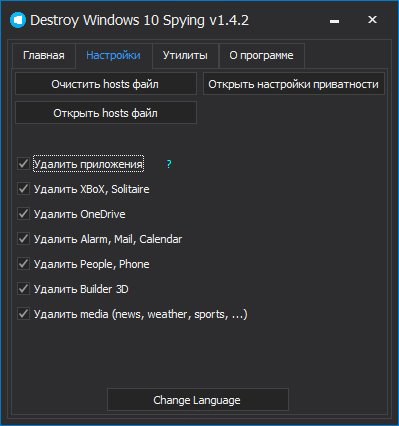Toggle the Удалить приложения checkbox
Image resolution: width=399 pixels, height=426 pixels.
(23, 164)
